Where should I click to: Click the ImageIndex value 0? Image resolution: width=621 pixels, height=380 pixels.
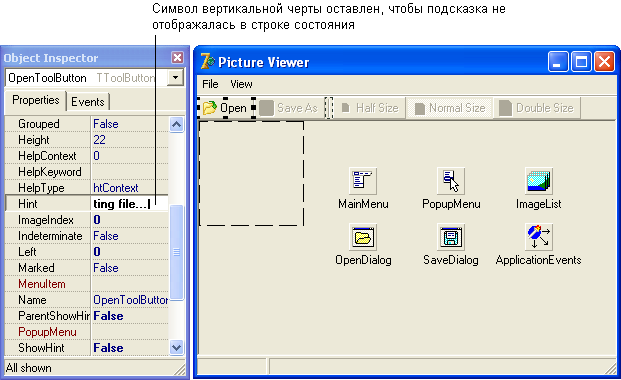coord(97,220)
